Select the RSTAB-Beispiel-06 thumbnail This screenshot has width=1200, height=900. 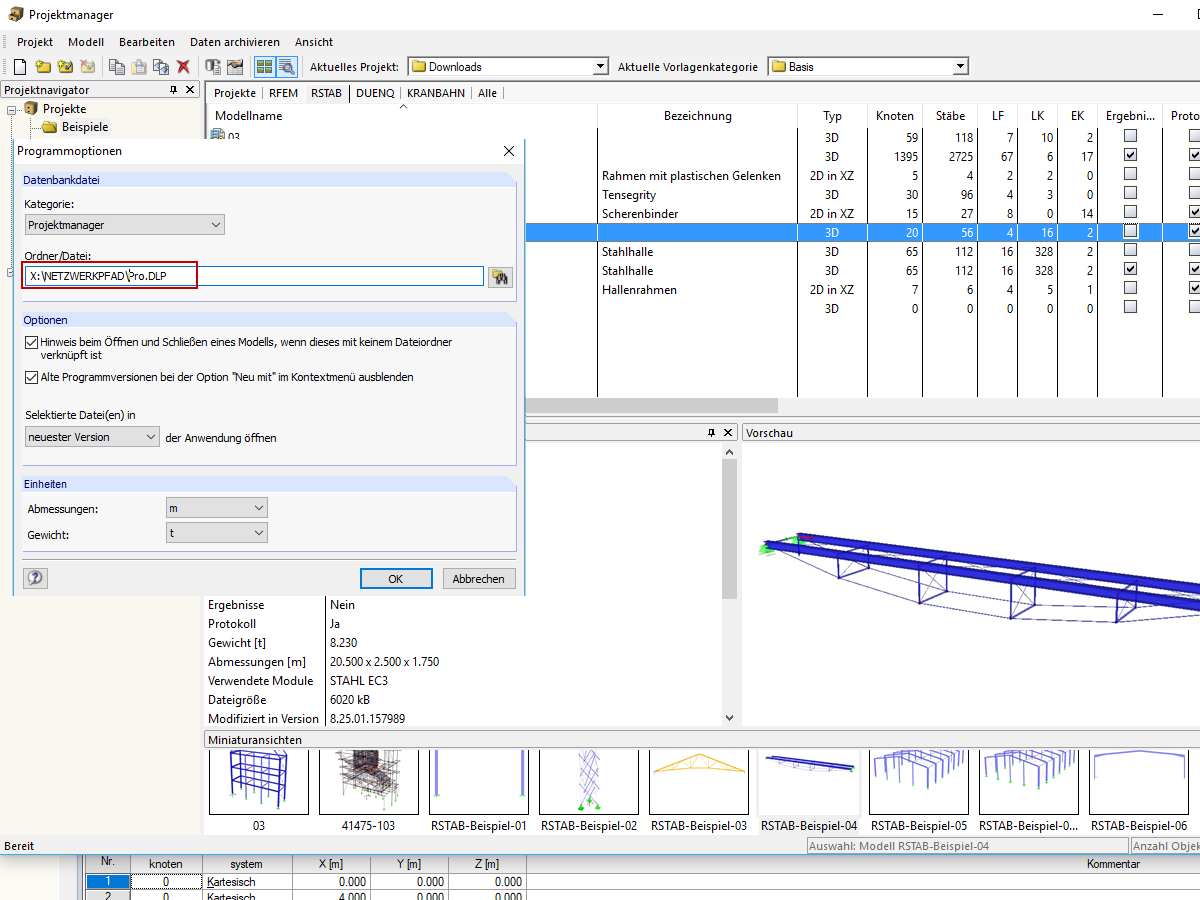pos(1139,790)
